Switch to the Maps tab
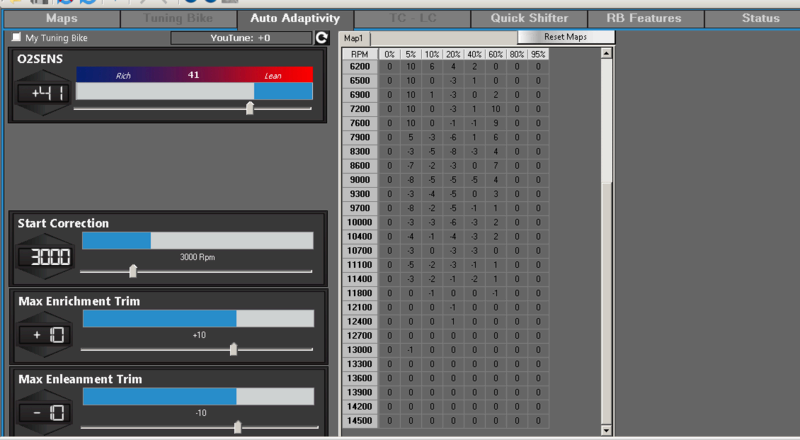Image resolution: width=800 pixels, height=440 pixels. (61, 18)
